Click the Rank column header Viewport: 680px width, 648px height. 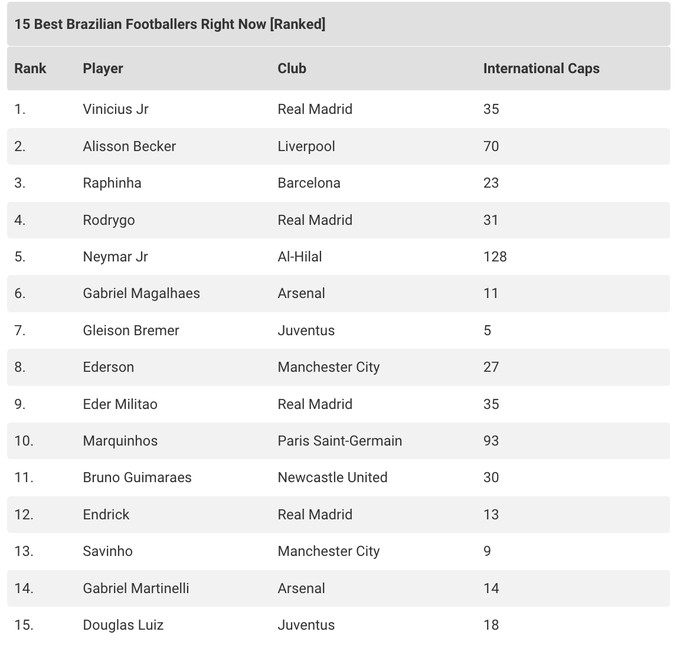[31, 69]
